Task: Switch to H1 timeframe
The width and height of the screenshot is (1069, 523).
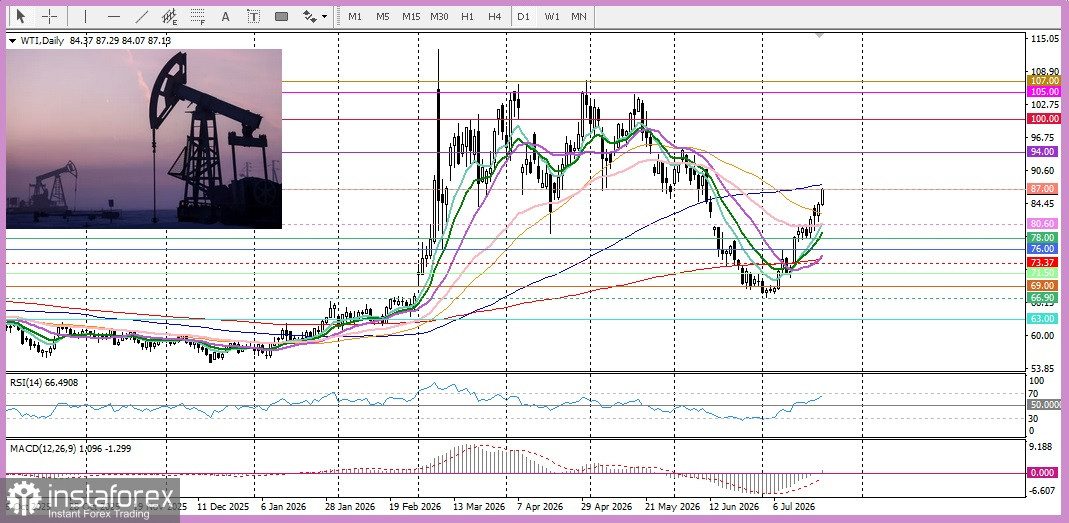Action: pos(467,16)
